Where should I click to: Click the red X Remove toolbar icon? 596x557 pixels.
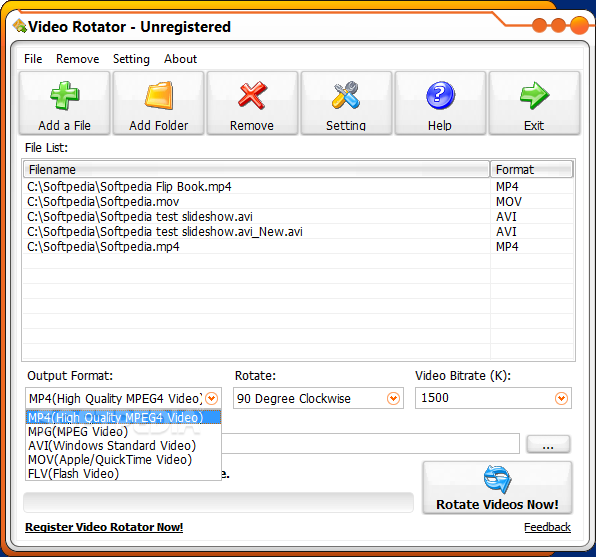coord(252,95)
